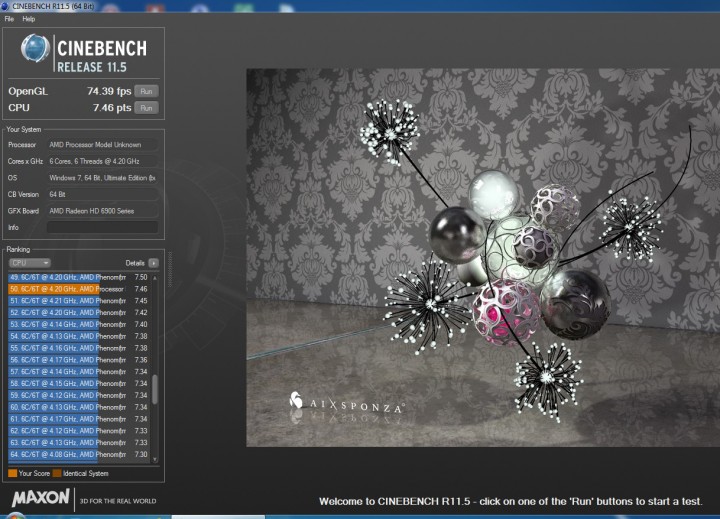Open the CPU ranking type dropdown

pos(30,263)
